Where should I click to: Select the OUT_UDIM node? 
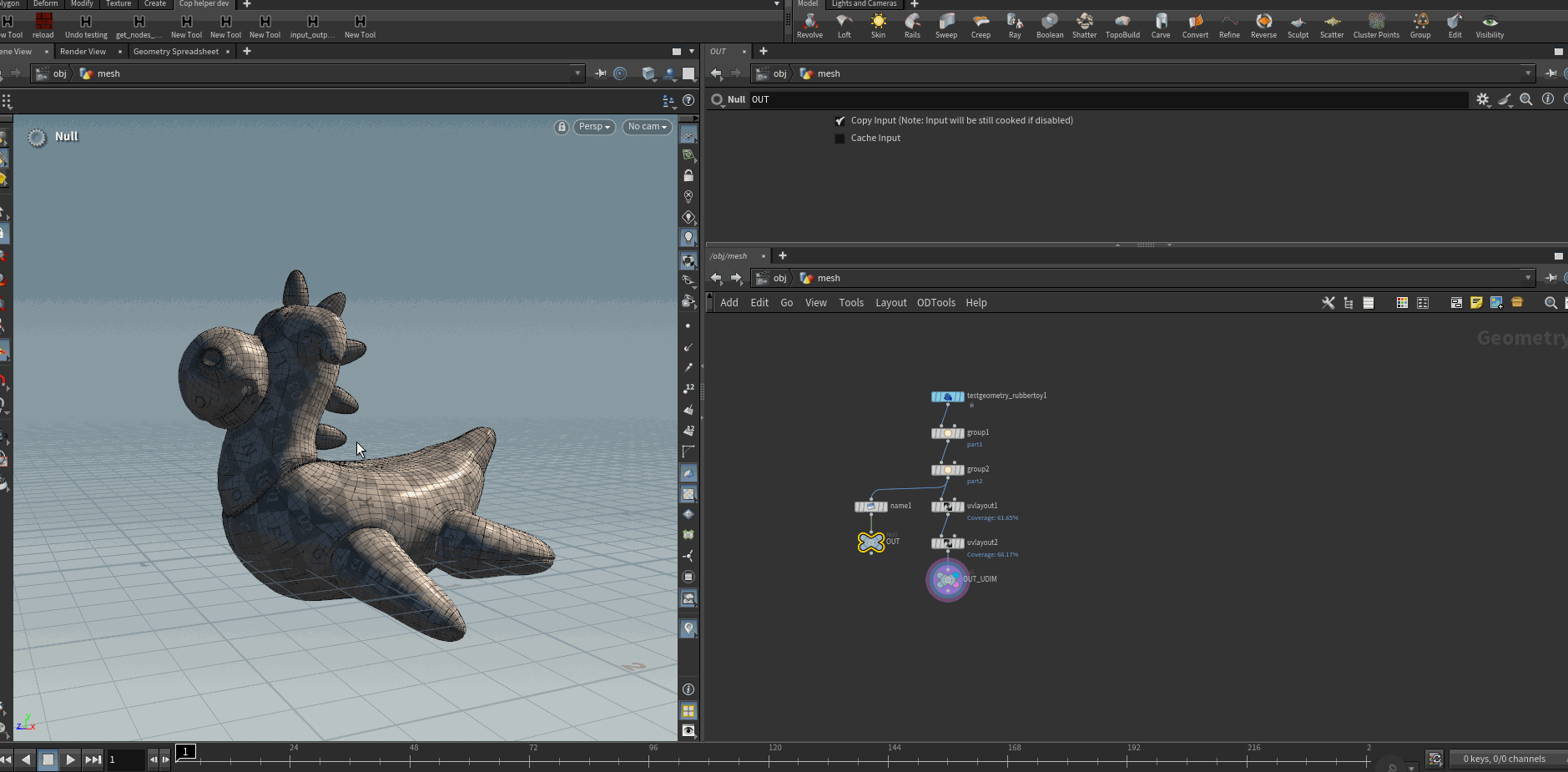tap(947, 579)
